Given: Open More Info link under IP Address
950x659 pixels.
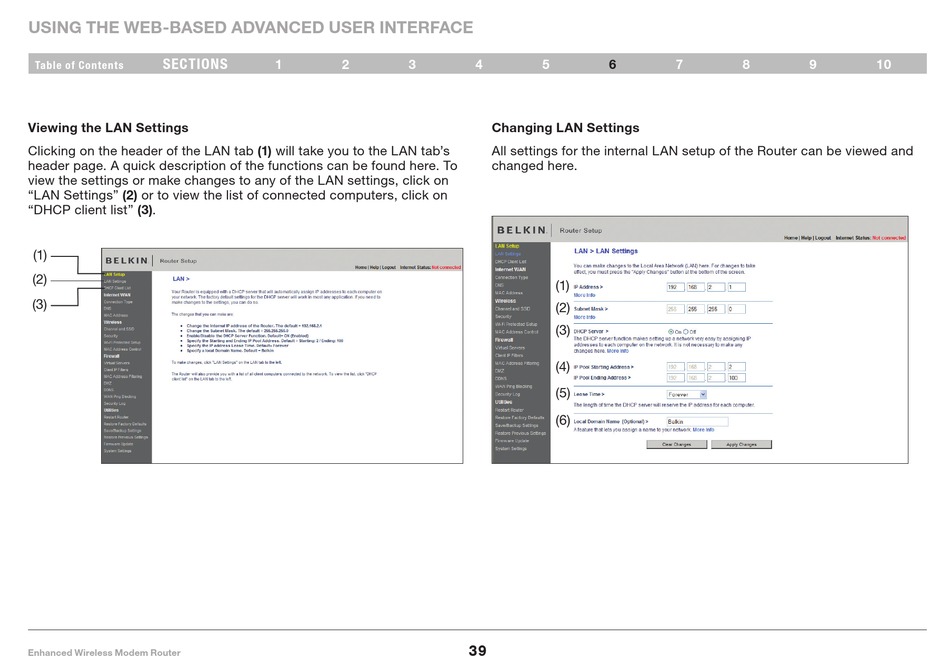Looking at the screenshot, I should (585, 295).
